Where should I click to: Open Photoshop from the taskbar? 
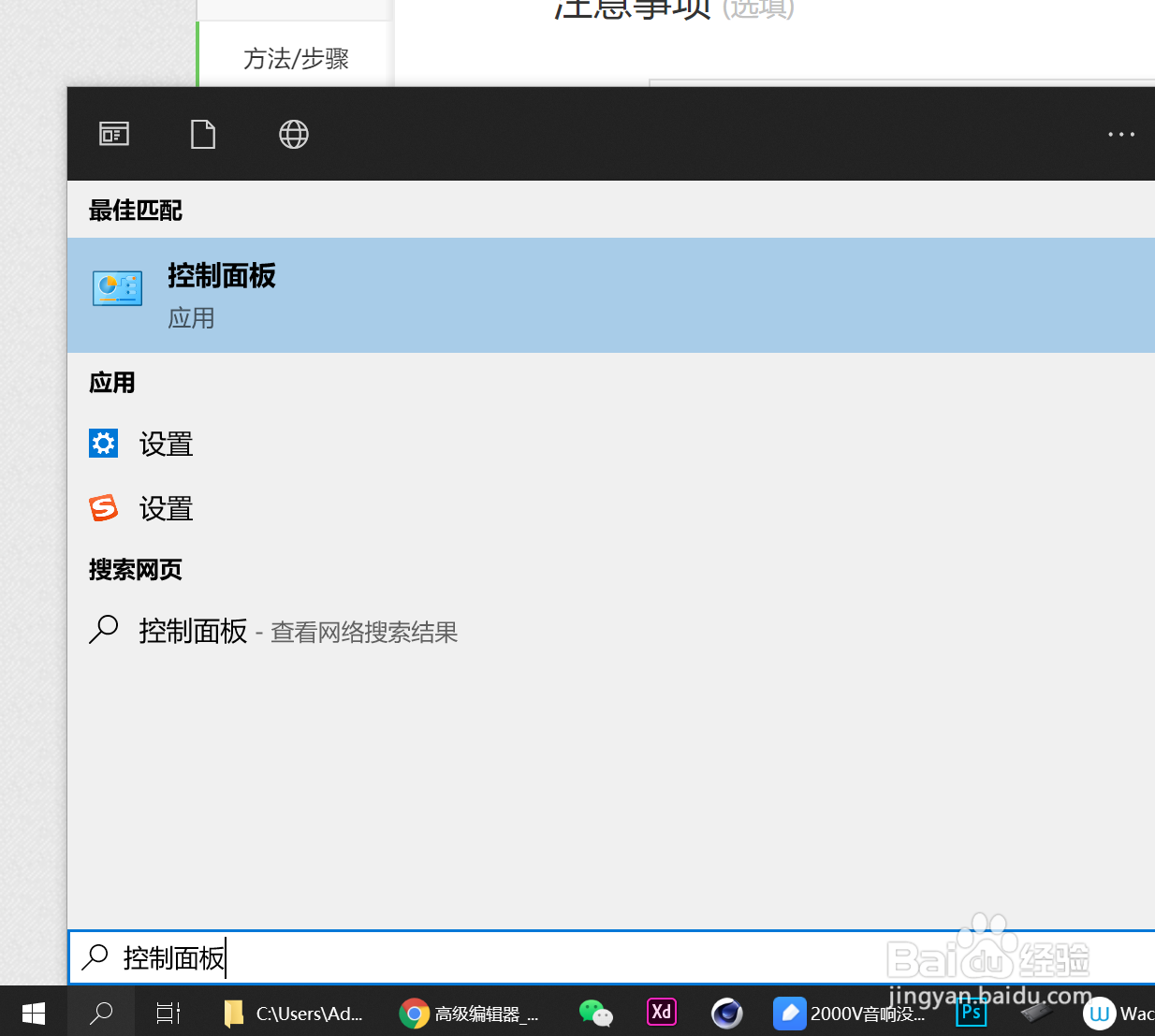(x=971, y=1013)
